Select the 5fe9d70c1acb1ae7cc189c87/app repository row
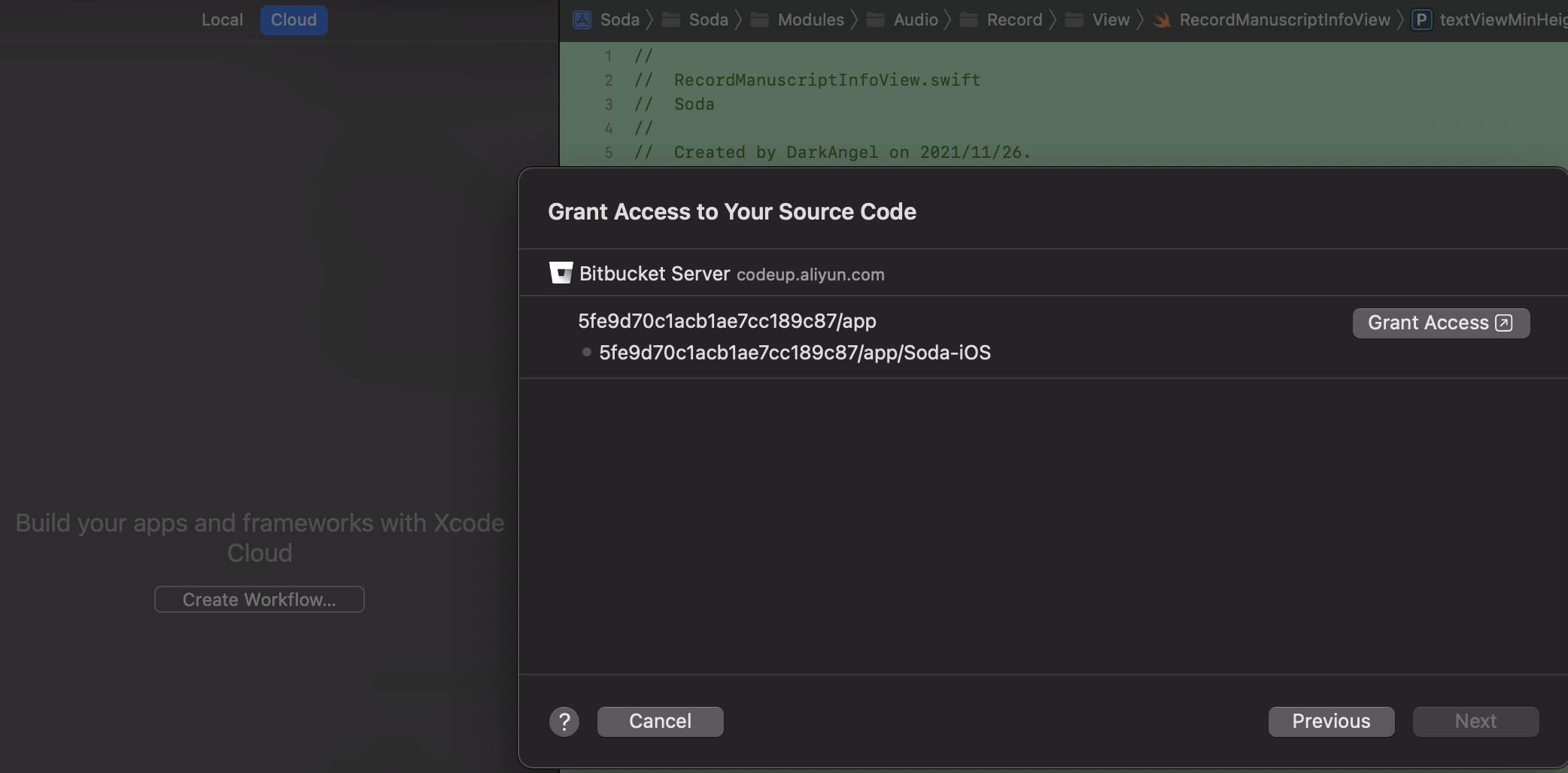The height and width of the screenshot is (773, 1568). [x=727, y=321]
